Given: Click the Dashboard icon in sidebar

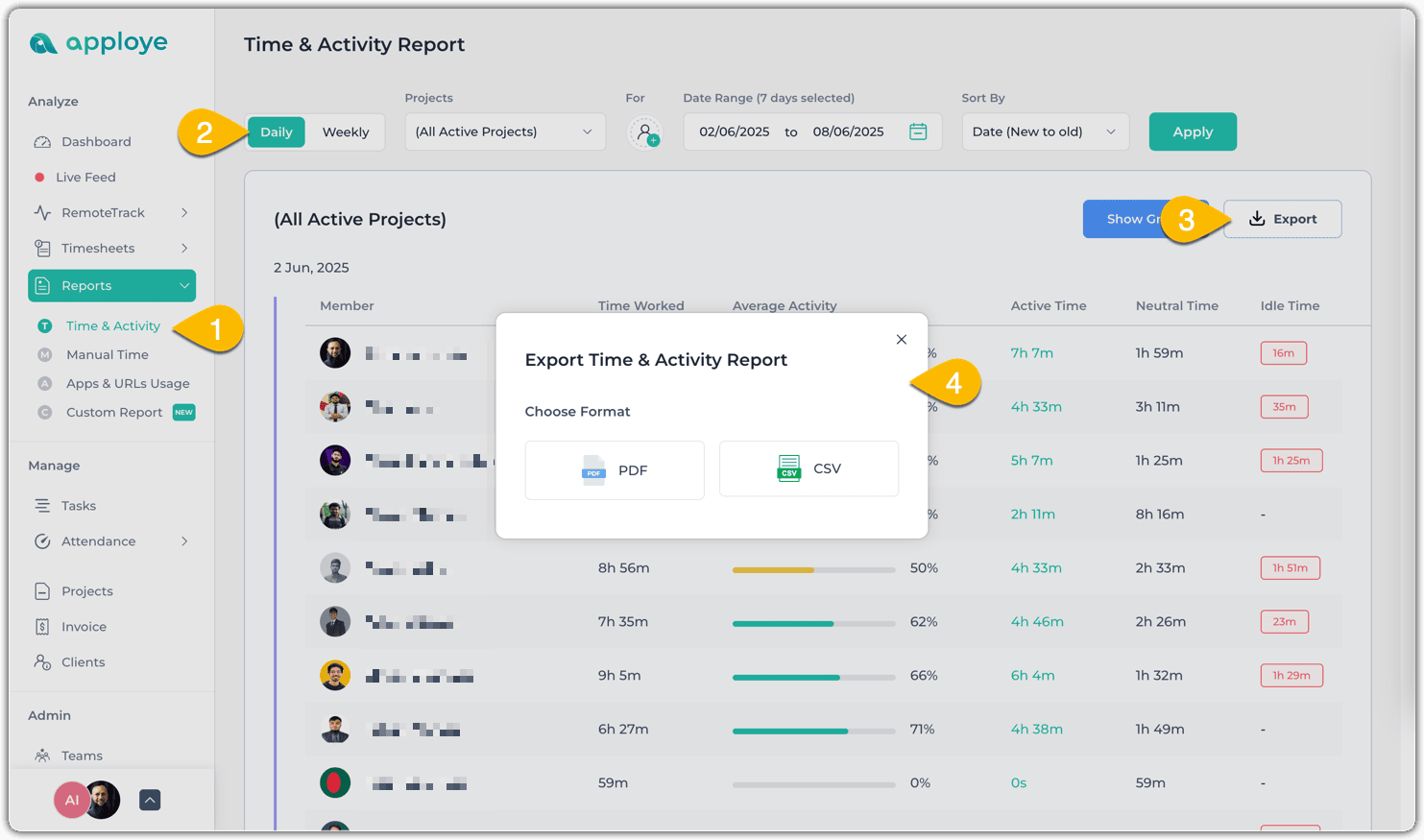Looking at the screenshot, I should (x=42, y=142).
